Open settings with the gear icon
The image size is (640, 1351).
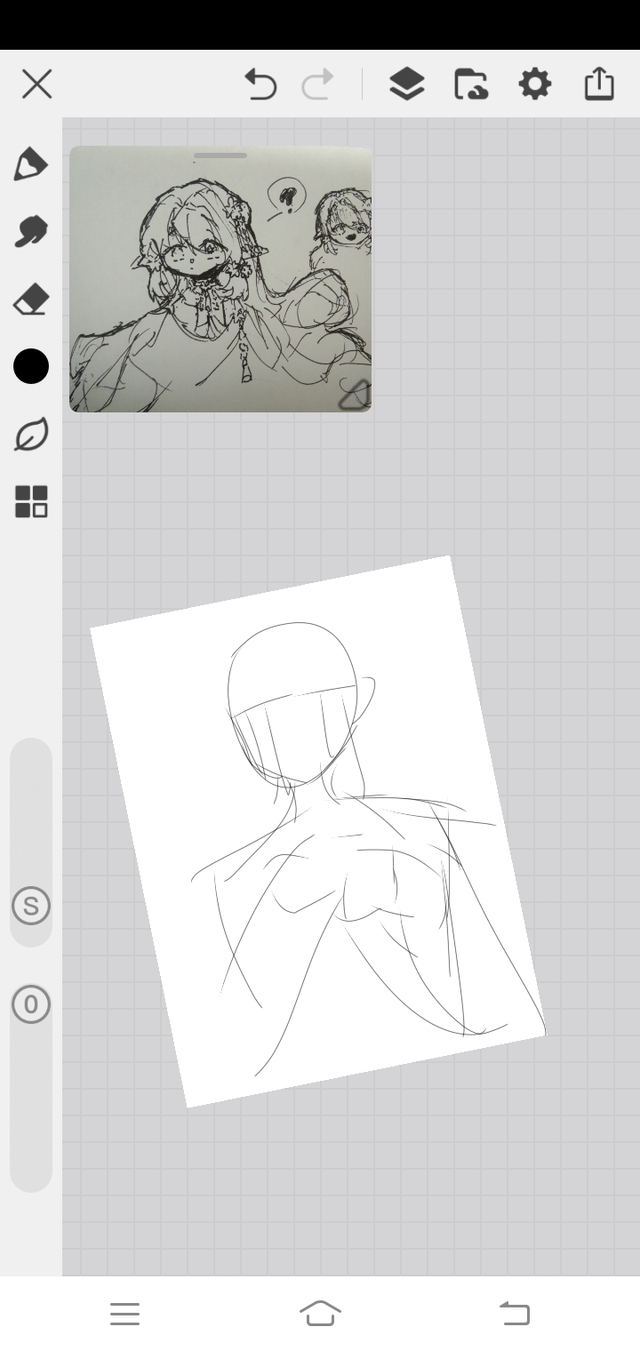tap(535, 85)
